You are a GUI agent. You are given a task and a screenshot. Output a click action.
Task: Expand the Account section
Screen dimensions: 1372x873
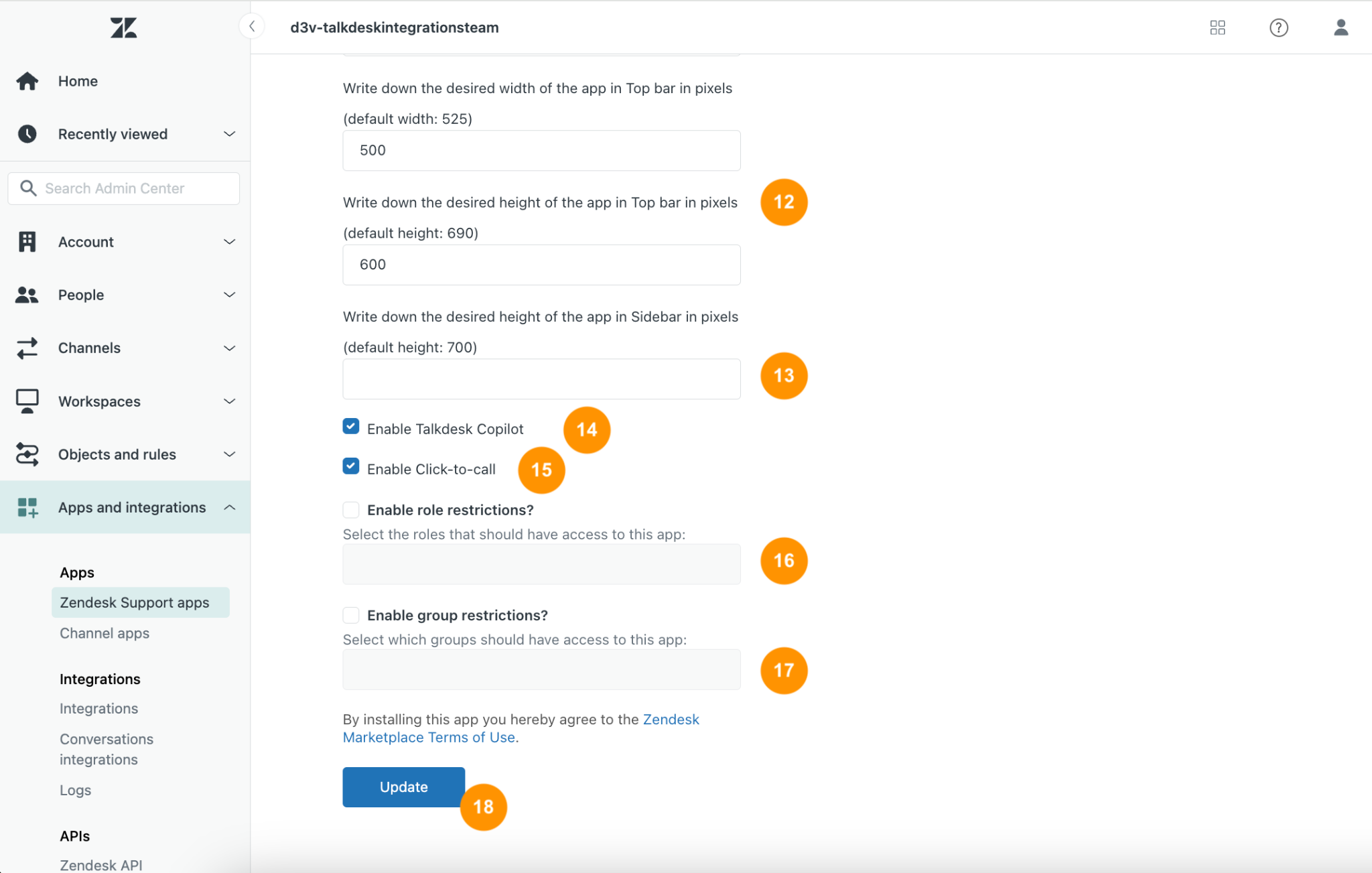pyautogui.click(x=125, y=242)
